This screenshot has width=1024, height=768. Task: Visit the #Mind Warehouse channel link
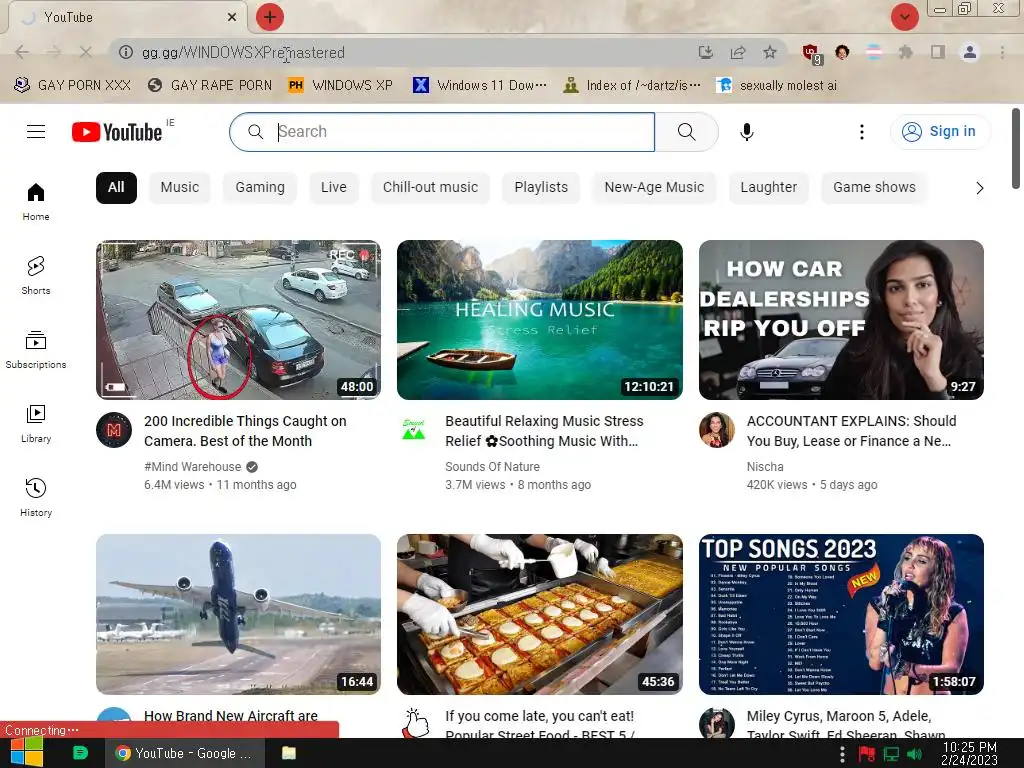pyautogui.click(x=193, y=467)
